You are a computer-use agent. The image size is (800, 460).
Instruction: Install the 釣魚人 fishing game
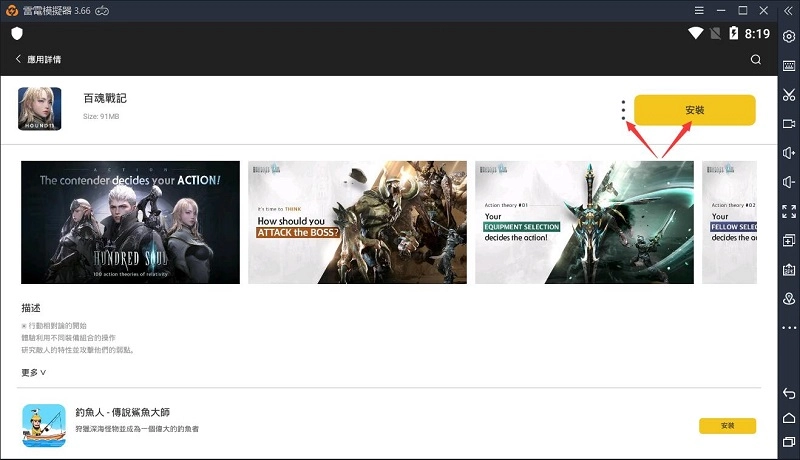727,426
